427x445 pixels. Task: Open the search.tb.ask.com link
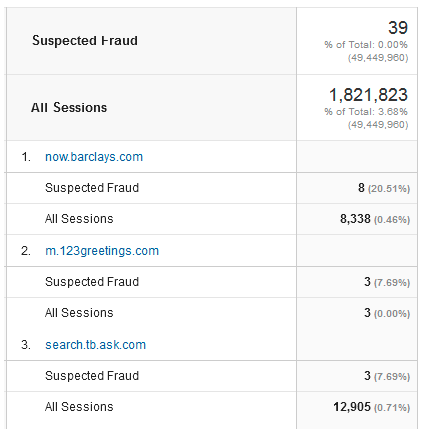coord(96,345)
